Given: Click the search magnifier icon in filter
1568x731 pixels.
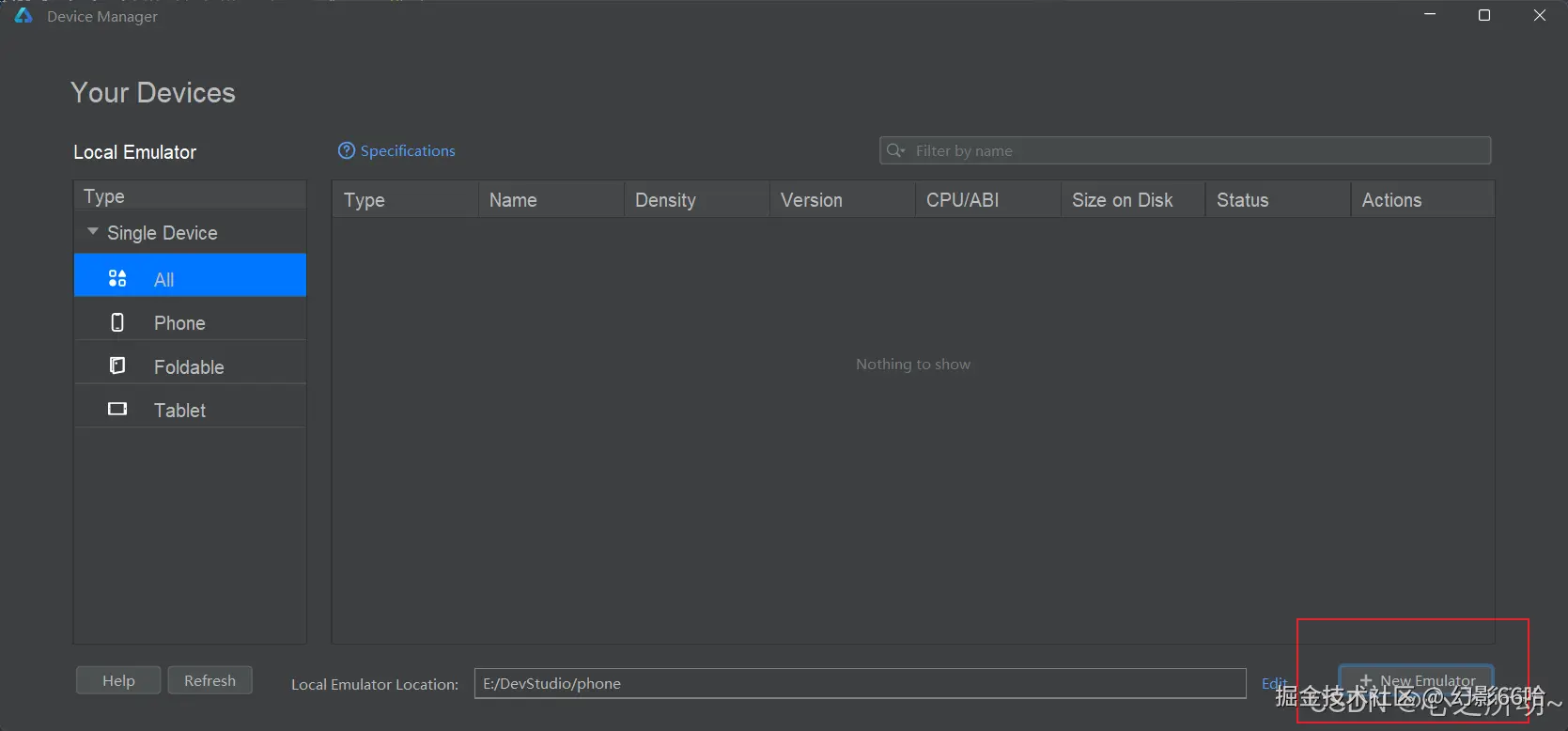Looking at the screenshot, I should coord(895,150).
